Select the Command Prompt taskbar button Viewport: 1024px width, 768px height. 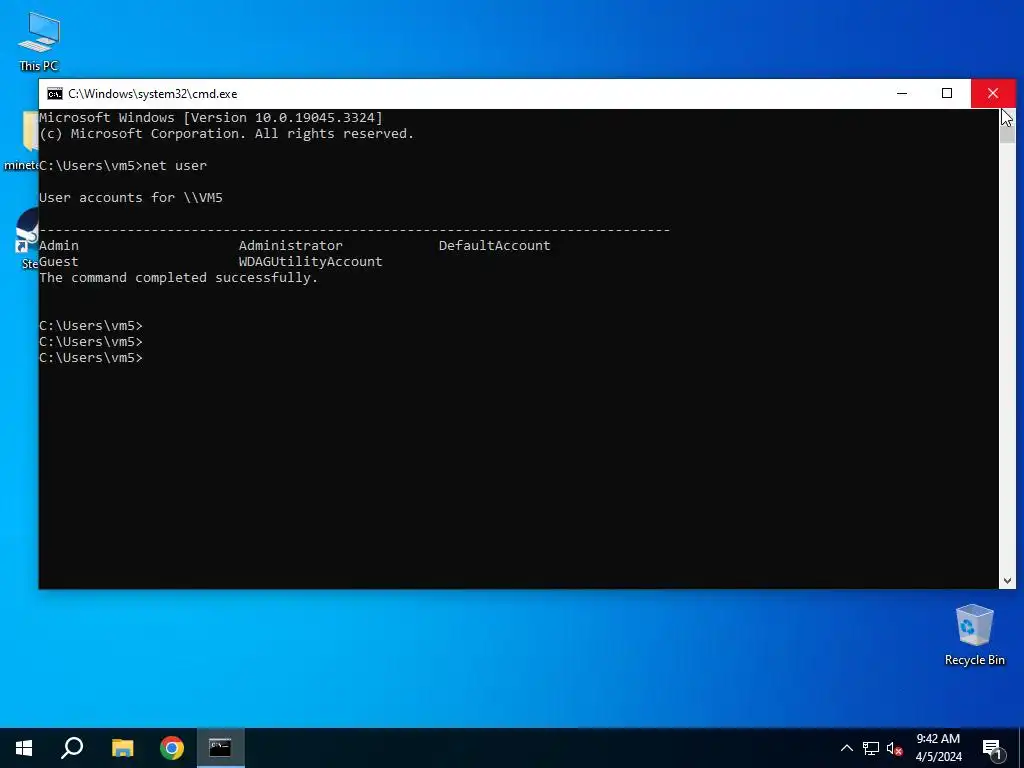click(x=221, y=748)
